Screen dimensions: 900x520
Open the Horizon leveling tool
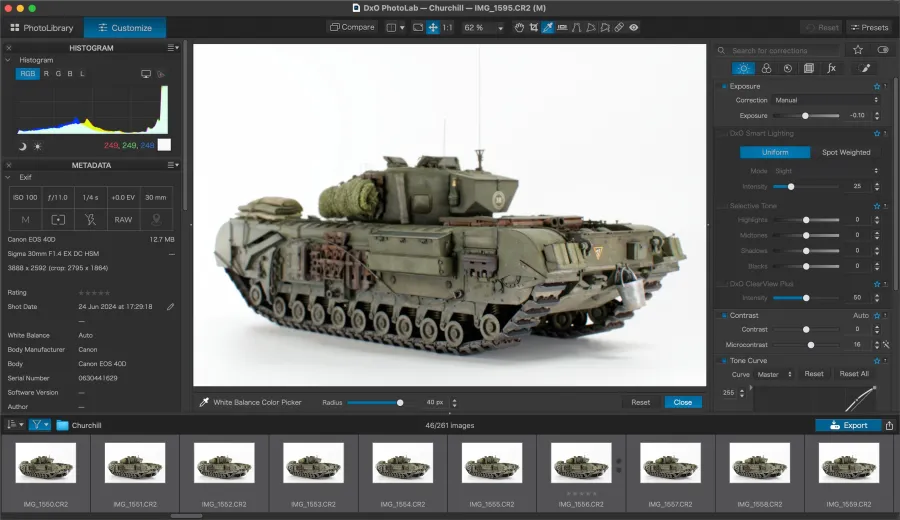(x=562, y=28)
